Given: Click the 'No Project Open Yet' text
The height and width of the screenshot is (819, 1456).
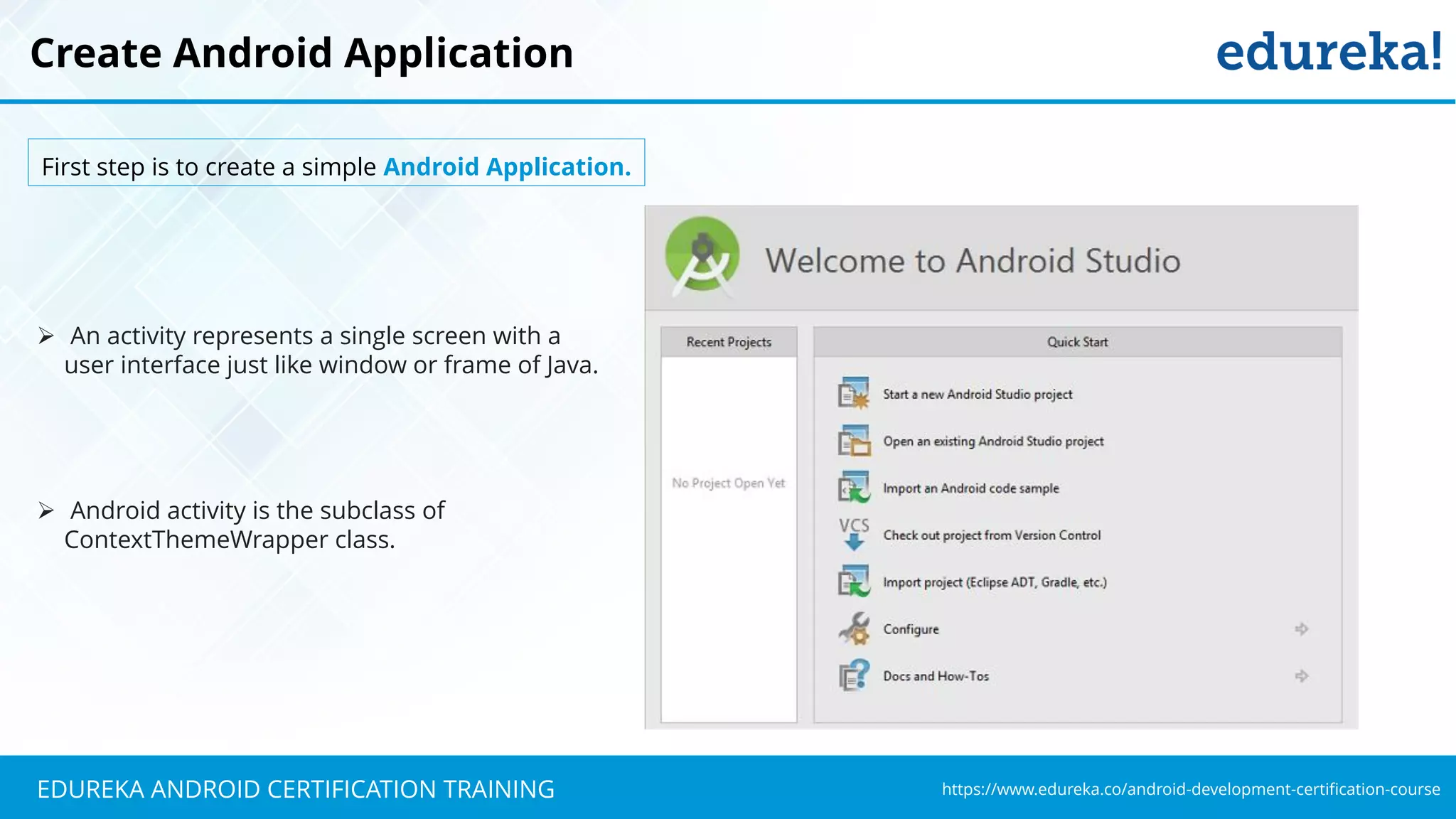Looking at the screenshot, I should (729, 483).
